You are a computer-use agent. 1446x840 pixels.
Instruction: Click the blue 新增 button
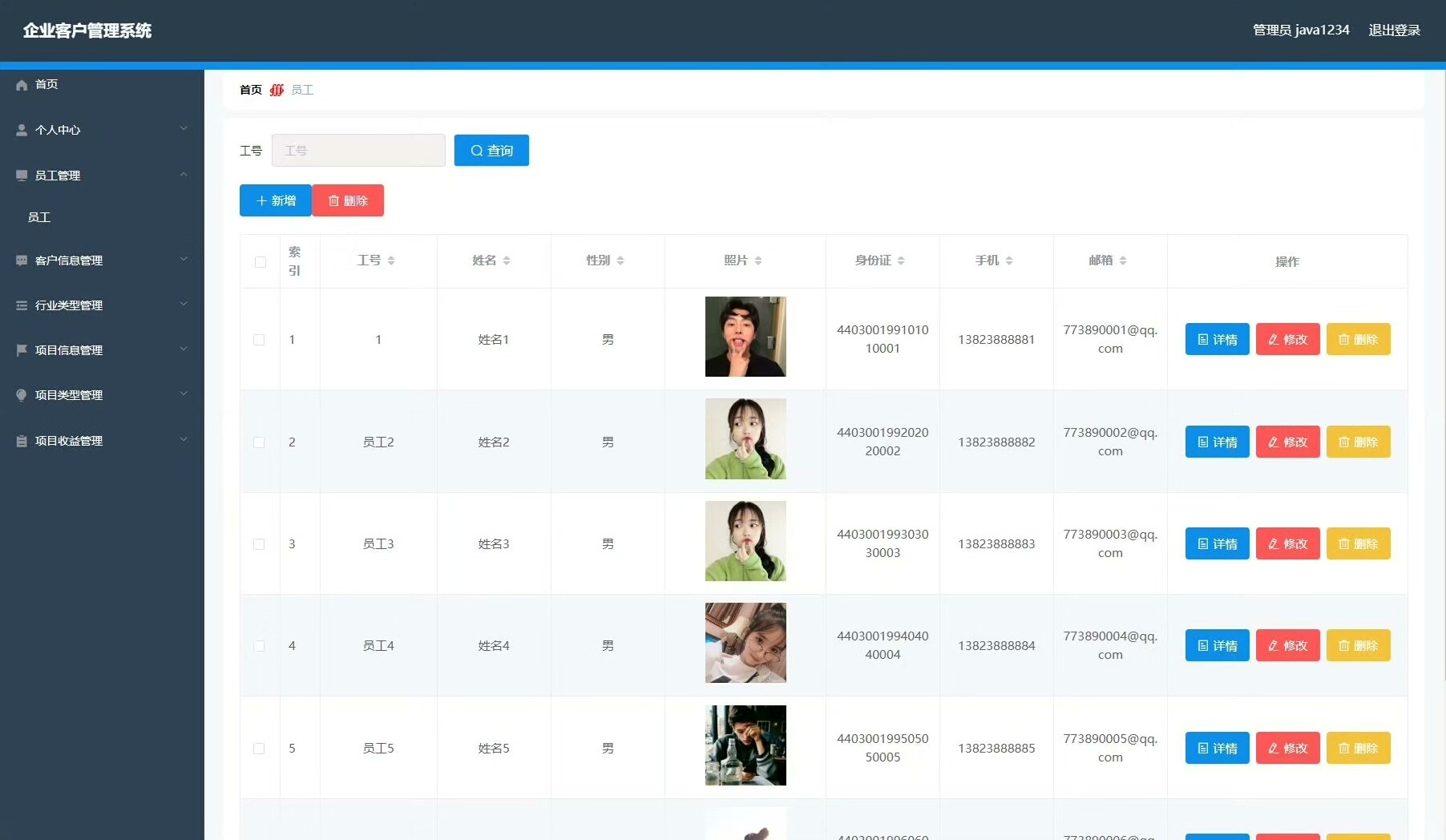[276, 200]
